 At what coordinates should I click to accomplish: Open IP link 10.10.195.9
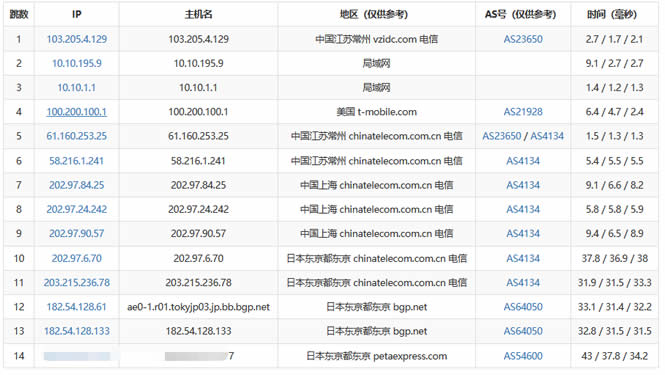(x=77, y=63)
